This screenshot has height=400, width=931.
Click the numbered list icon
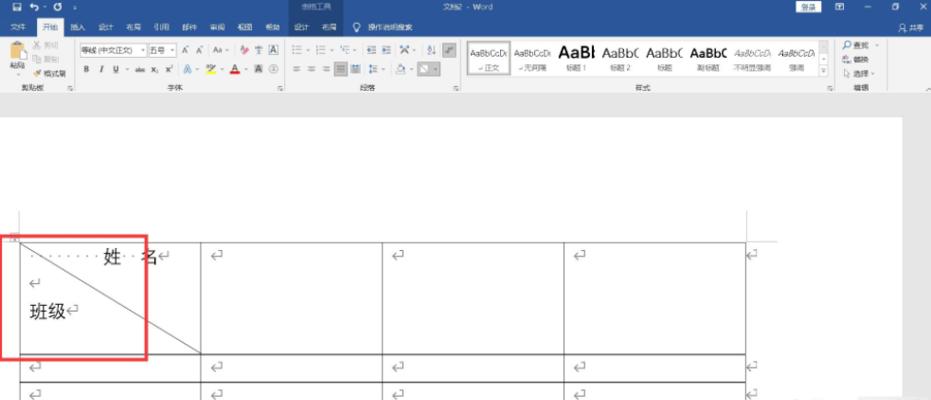[x=321, y=50]
